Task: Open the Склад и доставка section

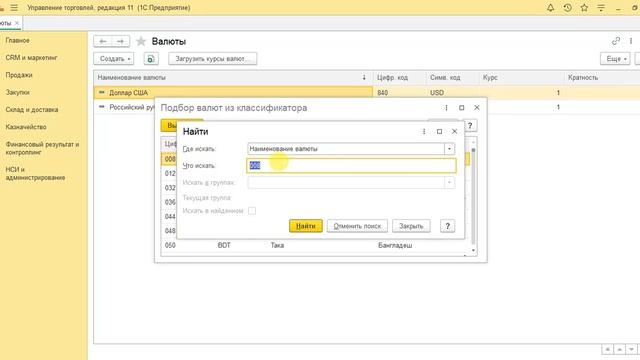Action: pos(32,110)
